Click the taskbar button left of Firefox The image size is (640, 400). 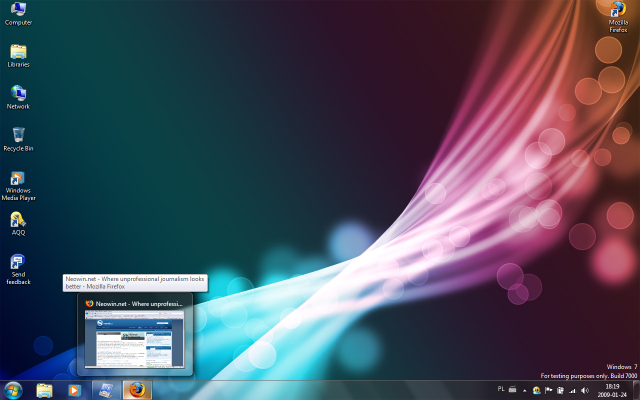coord(107,390)
